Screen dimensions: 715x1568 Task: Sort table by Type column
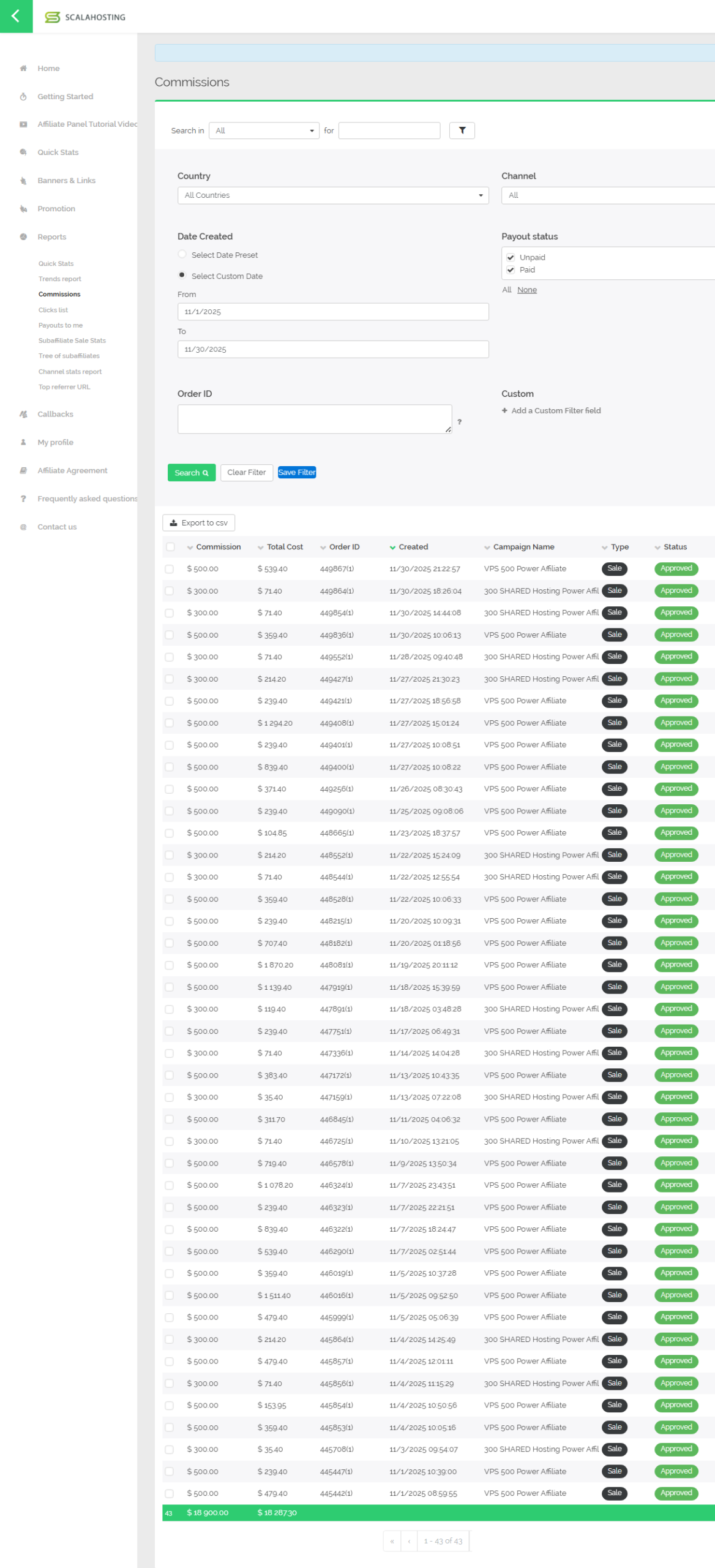[x=615, y=548]
